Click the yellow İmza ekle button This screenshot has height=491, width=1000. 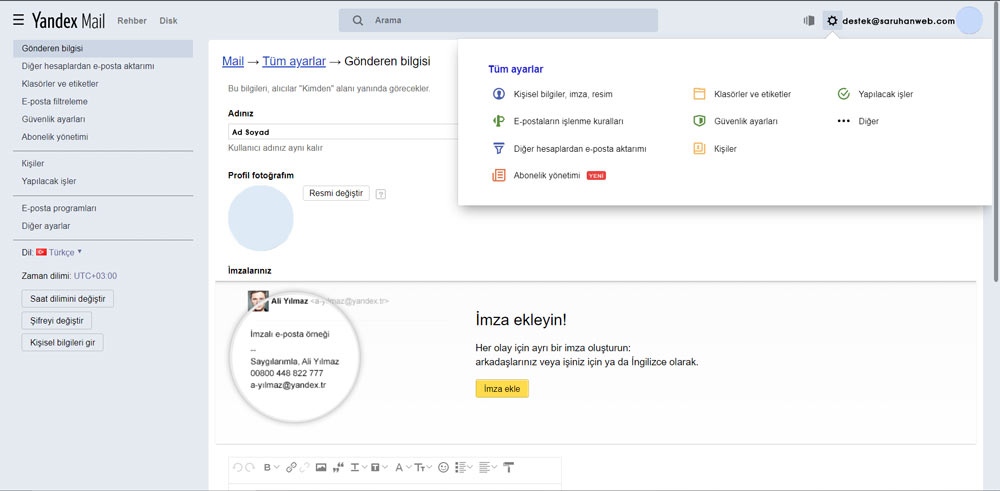coord(502,388)
